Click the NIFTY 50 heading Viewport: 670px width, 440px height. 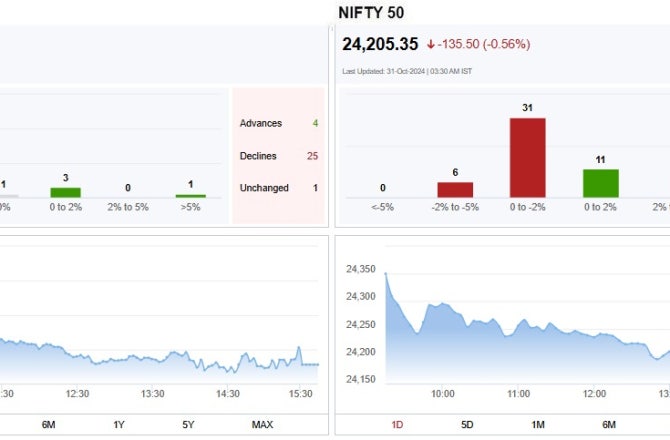tap(371, 13)
